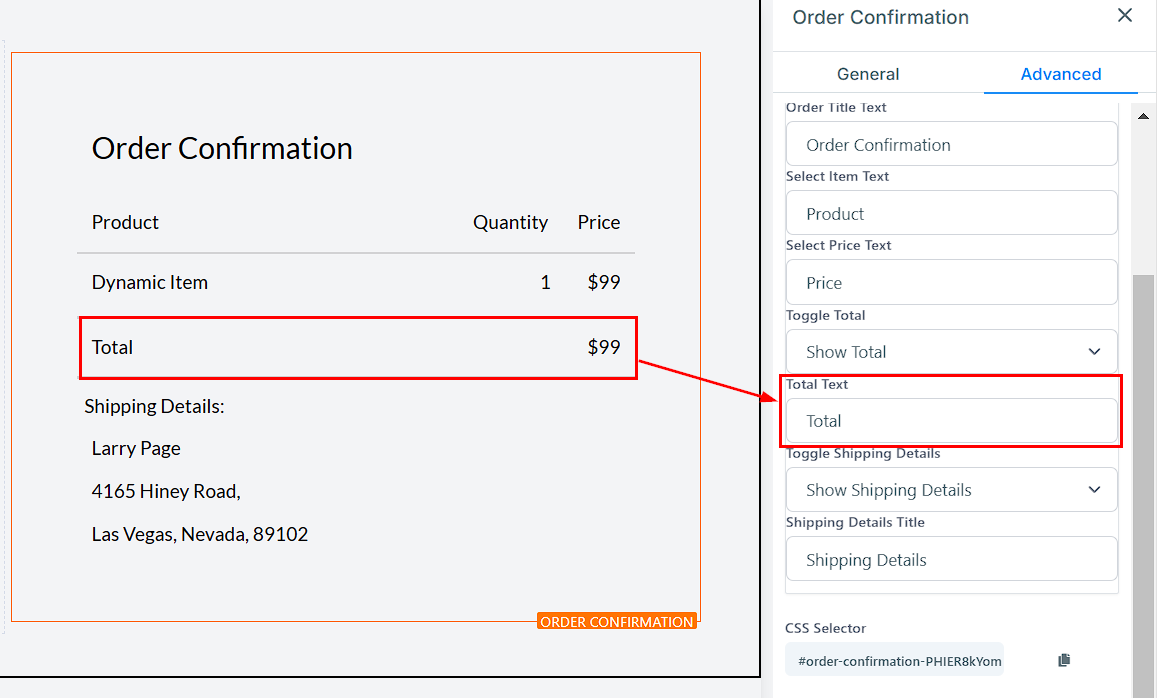Click the Order Confirmation heading in preview
1157x698 pixels.
(222, 148)
